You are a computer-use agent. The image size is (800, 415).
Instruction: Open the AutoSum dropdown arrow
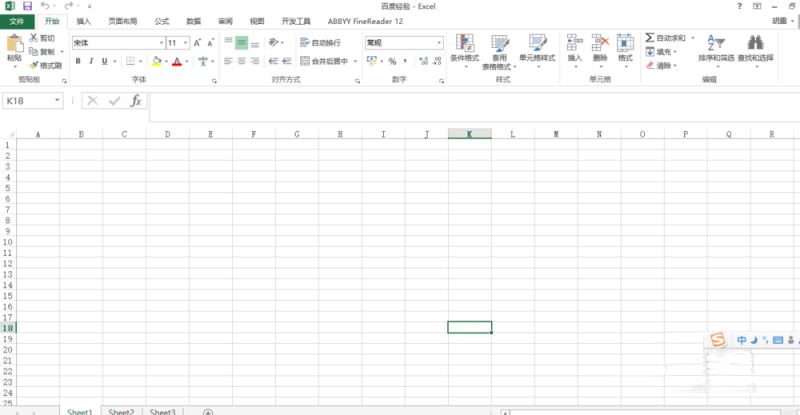tap(693, 38)
